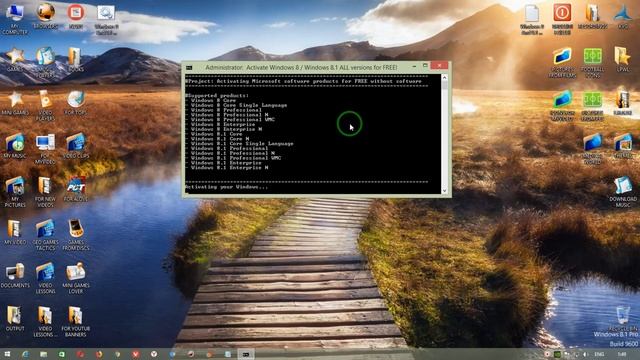Click the Activate Windows console title bar
The image size is (640, 360).
coord(301,67)
